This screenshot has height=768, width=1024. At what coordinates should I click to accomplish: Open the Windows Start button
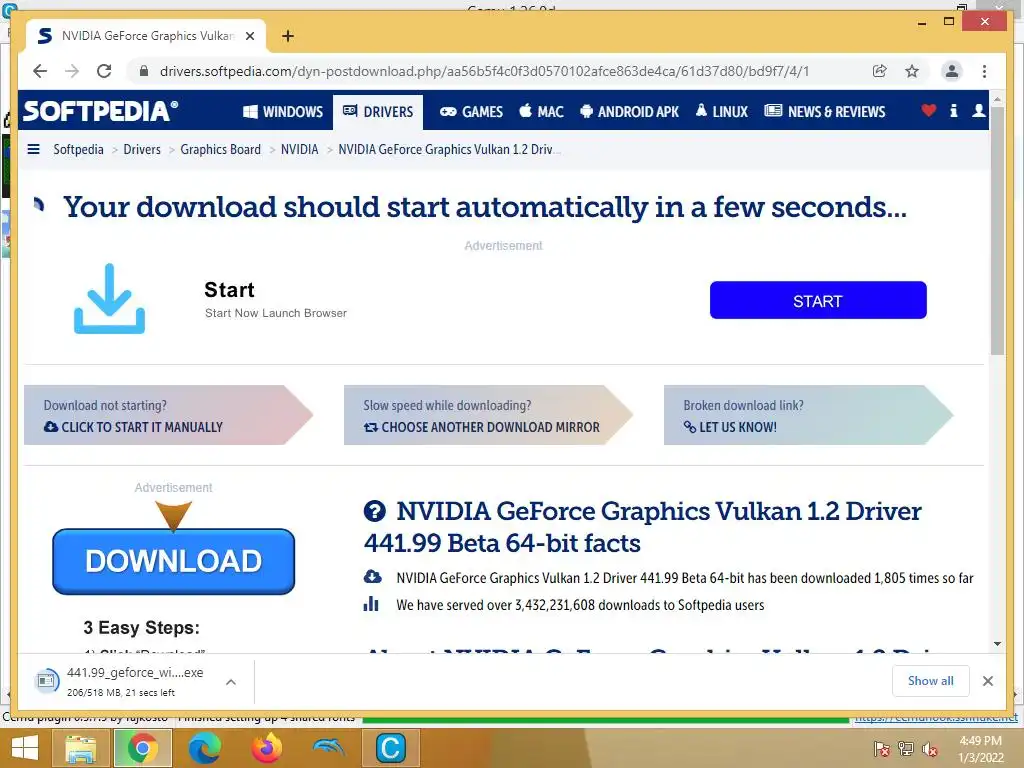click(x=25, y=748)
